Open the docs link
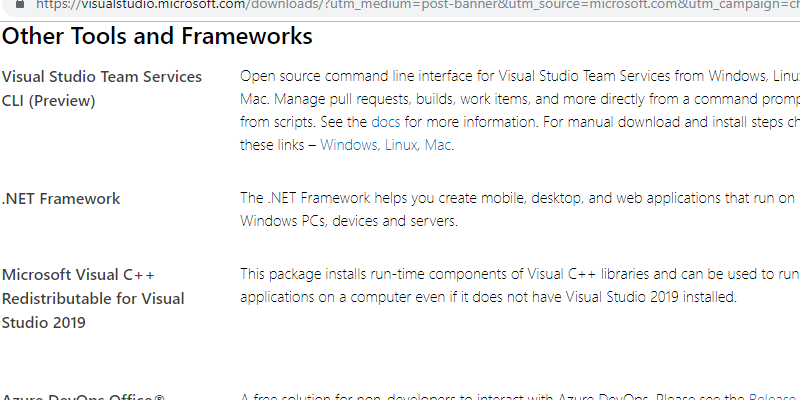The width and height of the screenshot is (800, 400). [384, 122]
